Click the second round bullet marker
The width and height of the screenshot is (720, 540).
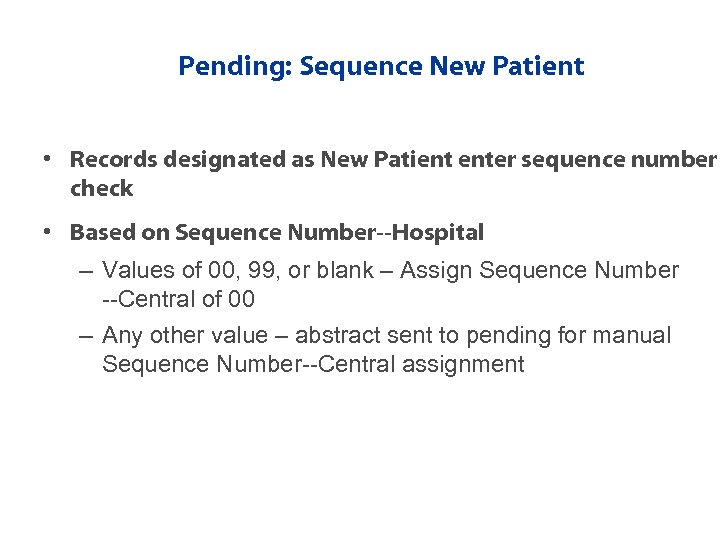click(47, 232)
